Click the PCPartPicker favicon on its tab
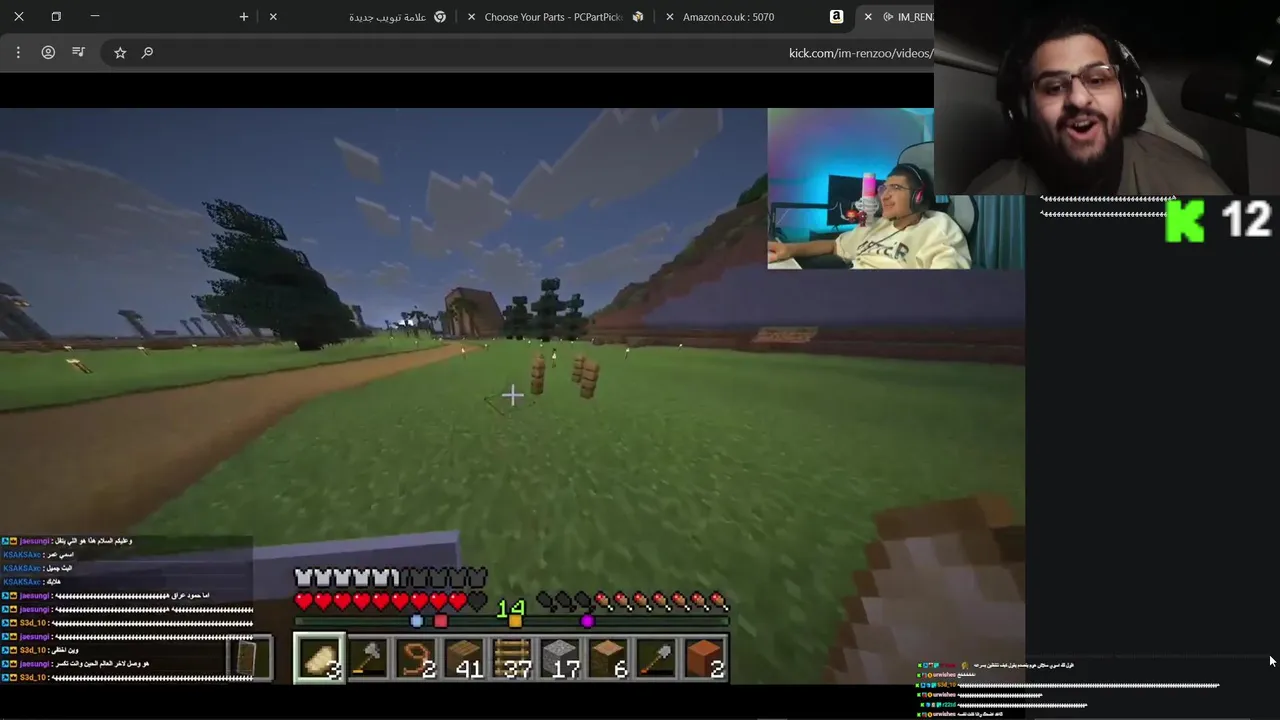 click(x=638, y=17)
